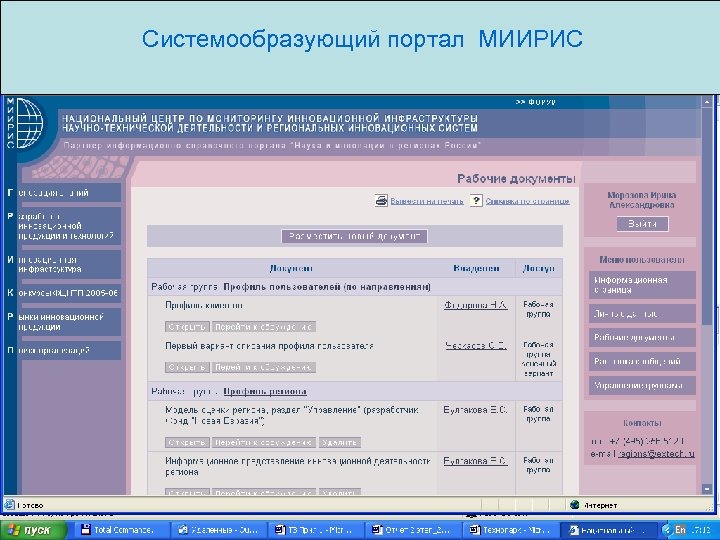
Task: Click the En language indicator in tray
Action: click(x=680, y=530)
